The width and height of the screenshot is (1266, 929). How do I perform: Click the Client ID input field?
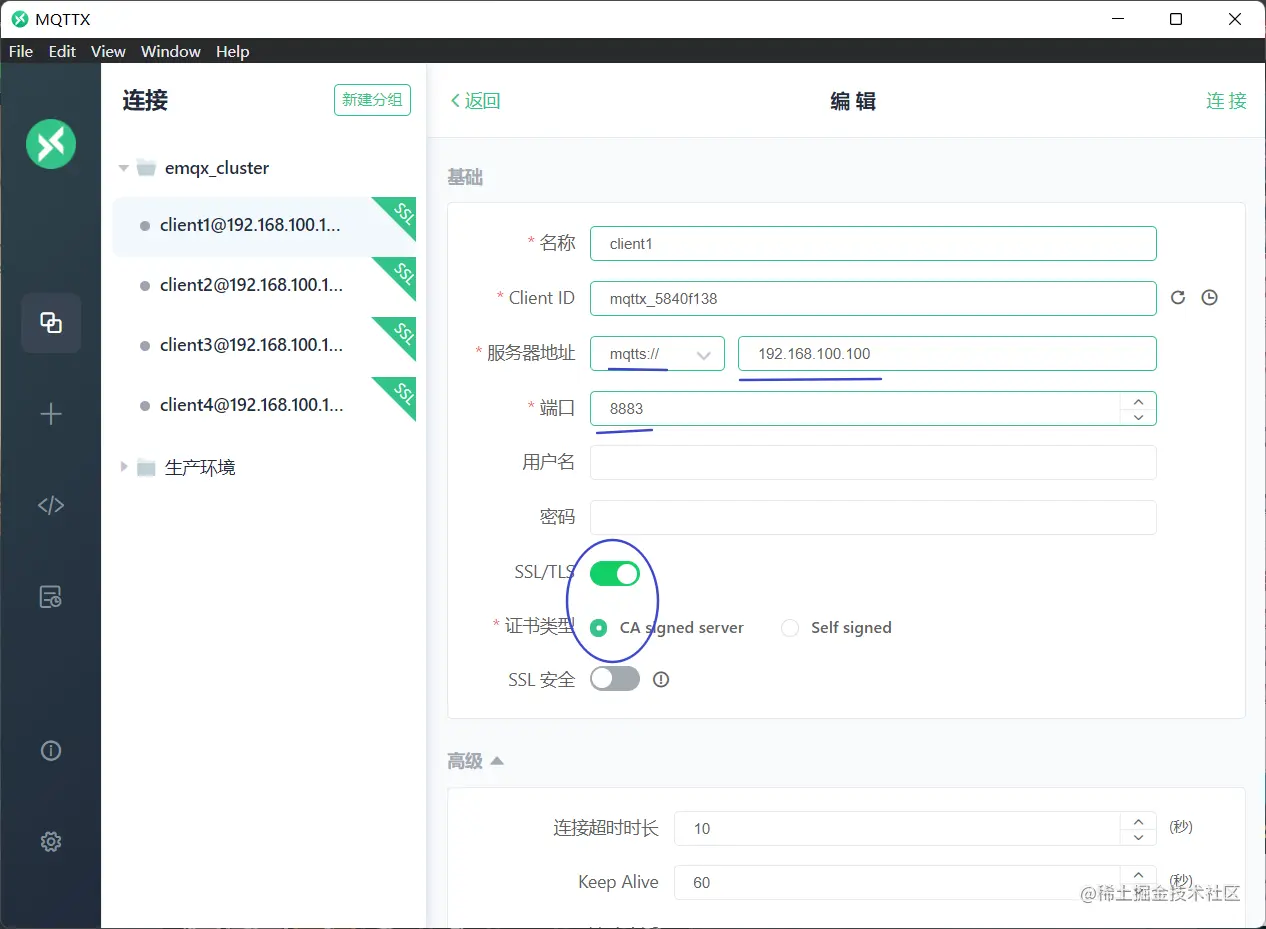[873, 298]
